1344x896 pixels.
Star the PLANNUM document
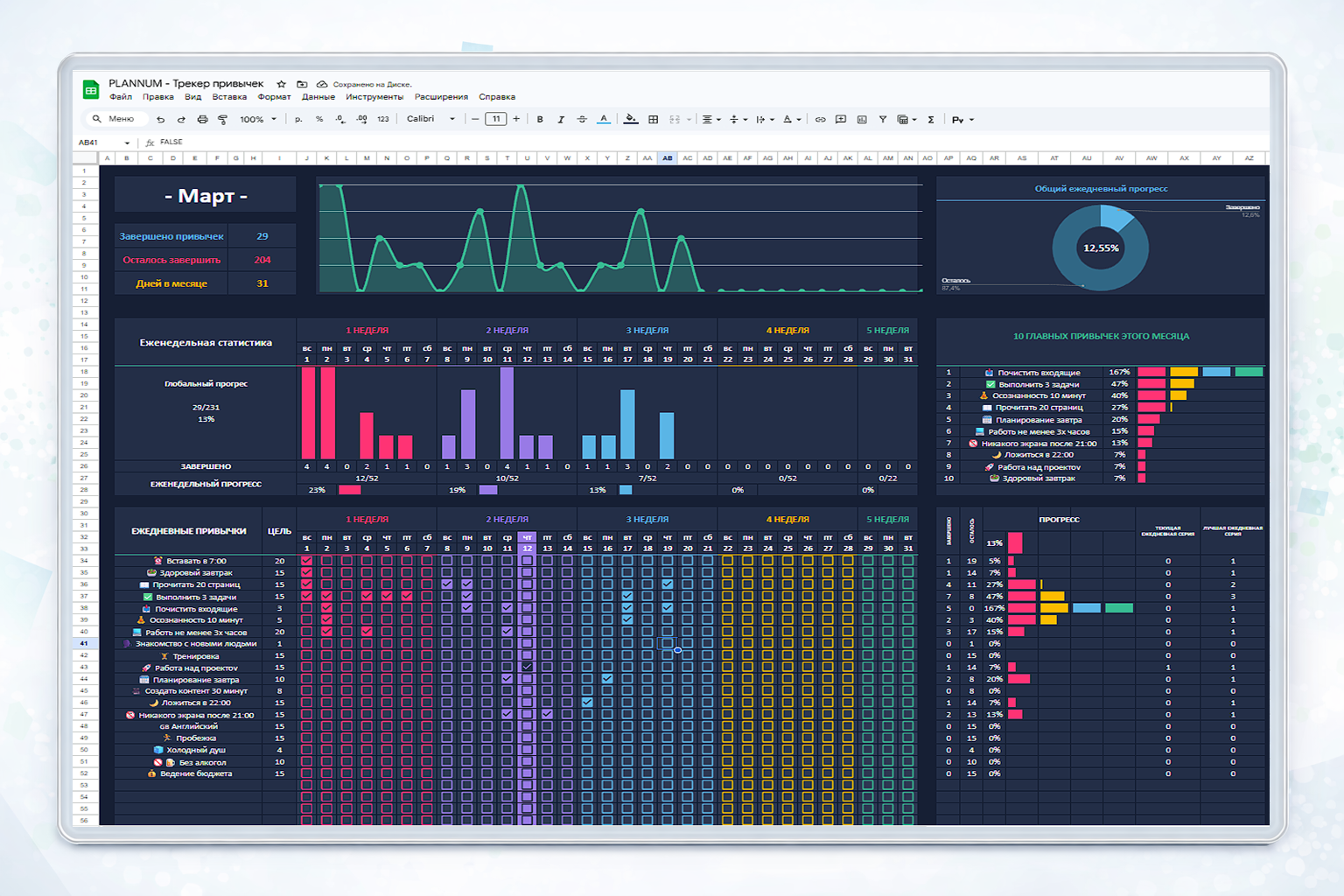point(281,84)
